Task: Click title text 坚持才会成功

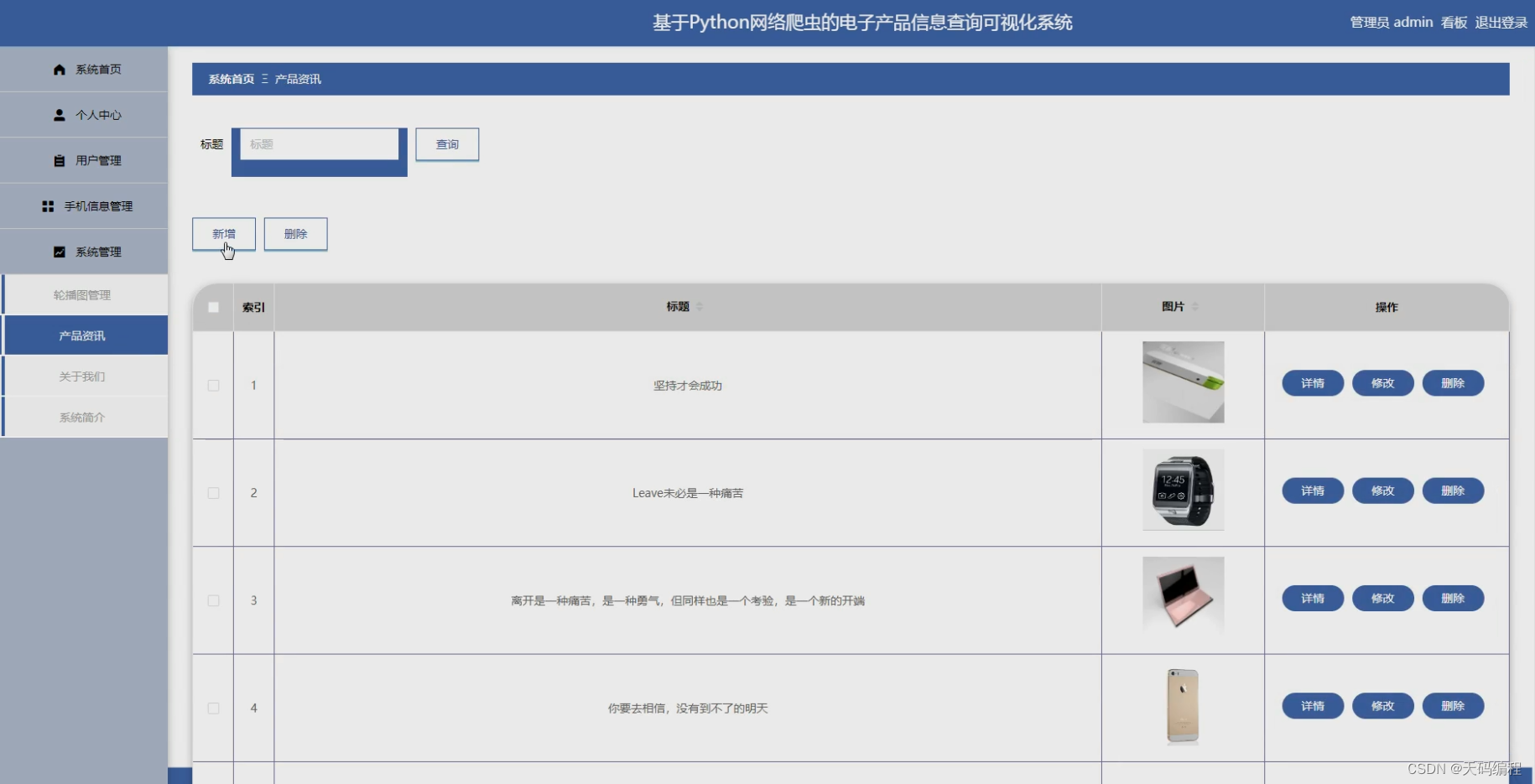Action: (x=688, y=386)
